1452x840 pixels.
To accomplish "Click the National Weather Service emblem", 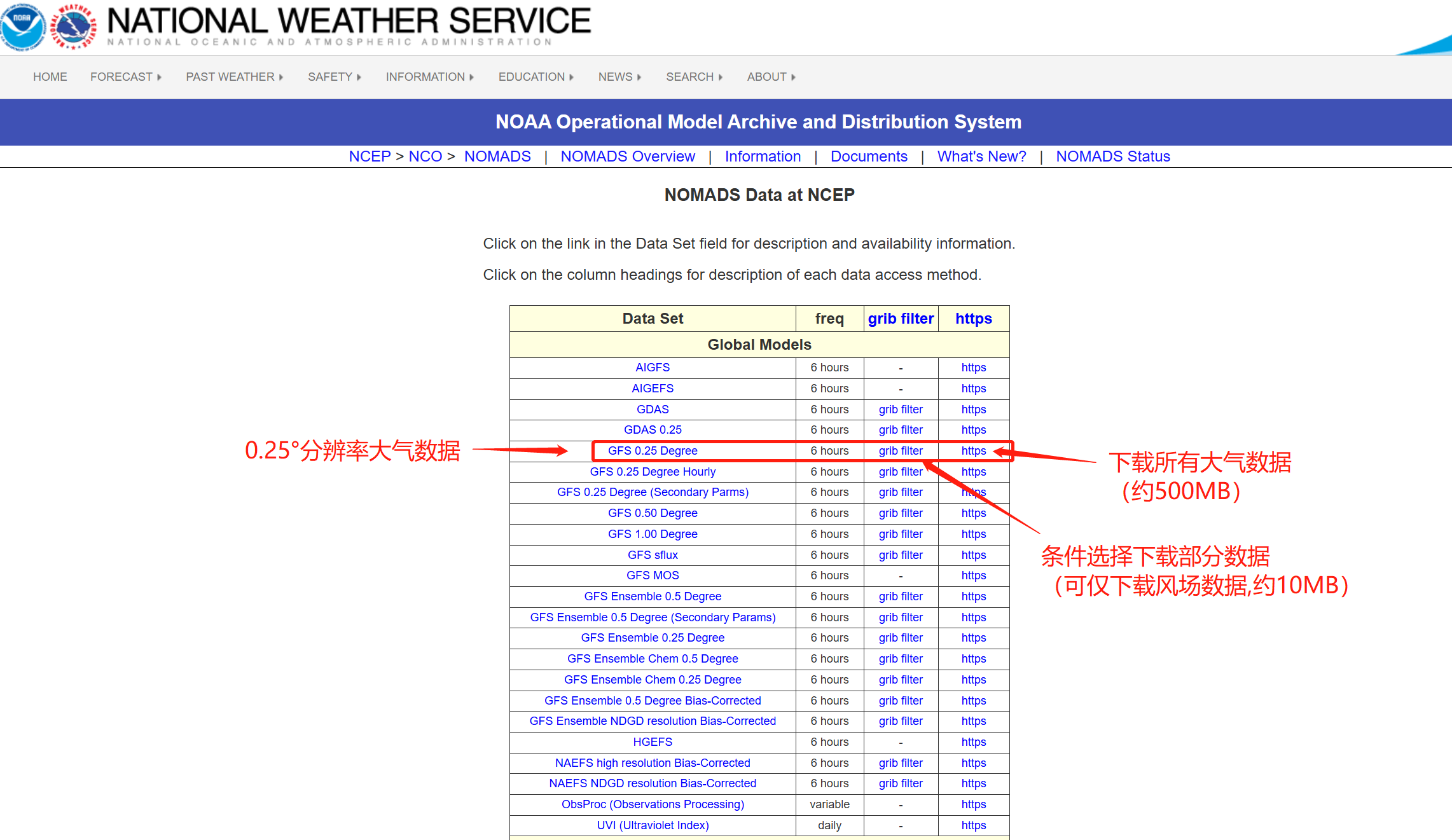I will click(73, 26).
